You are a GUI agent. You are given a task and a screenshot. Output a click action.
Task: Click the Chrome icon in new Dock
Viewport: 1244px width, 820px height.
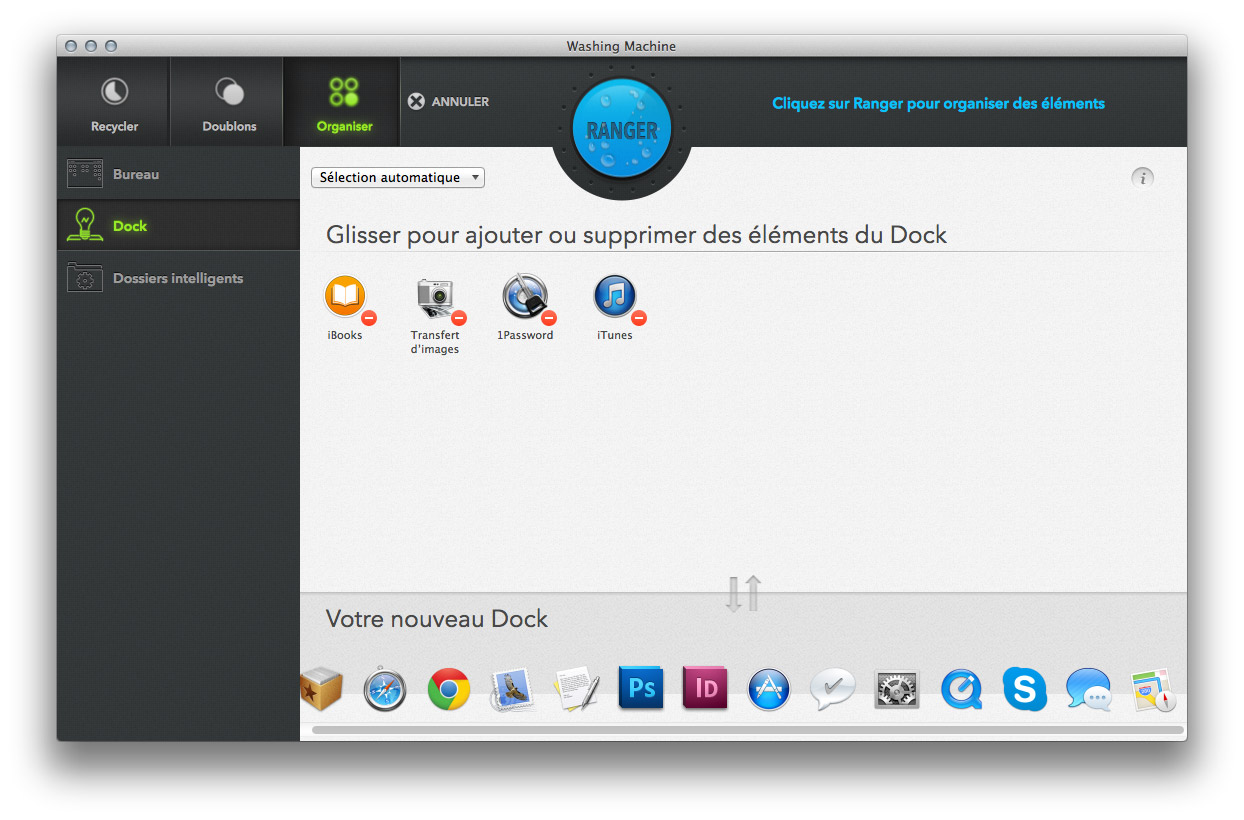click(x=449, y=689)
